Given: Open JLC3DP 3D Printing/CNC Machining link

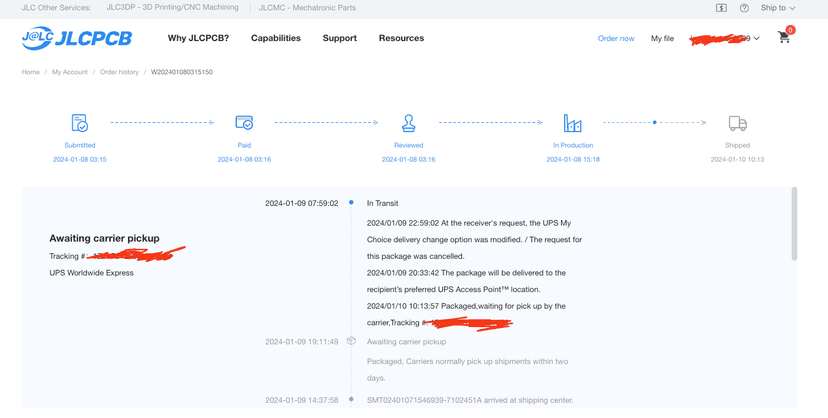Looking at the screenshot, I should [172, 7].
